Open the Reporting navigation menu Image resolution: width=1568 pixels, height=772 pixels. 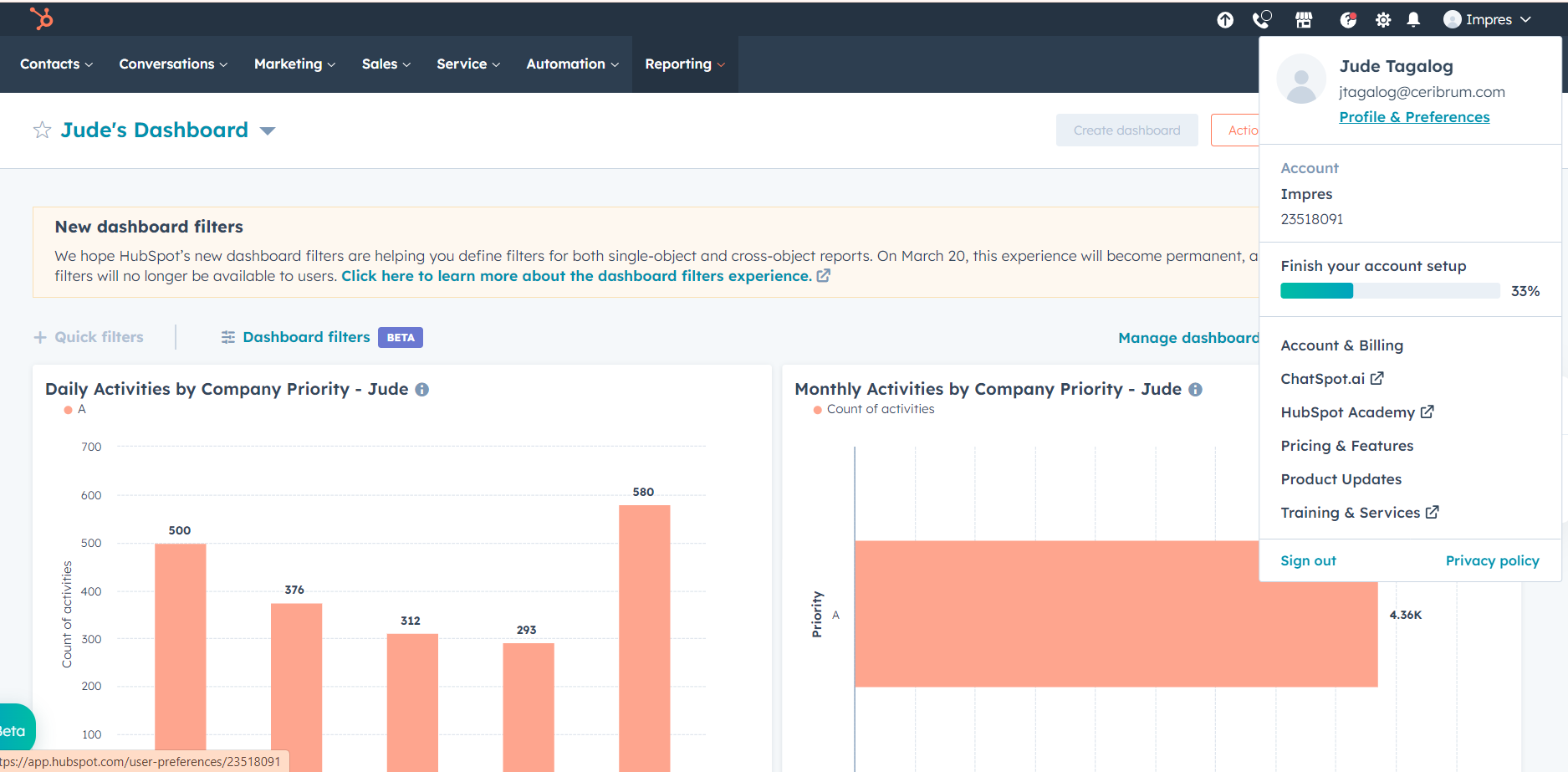tap(684, 64)
